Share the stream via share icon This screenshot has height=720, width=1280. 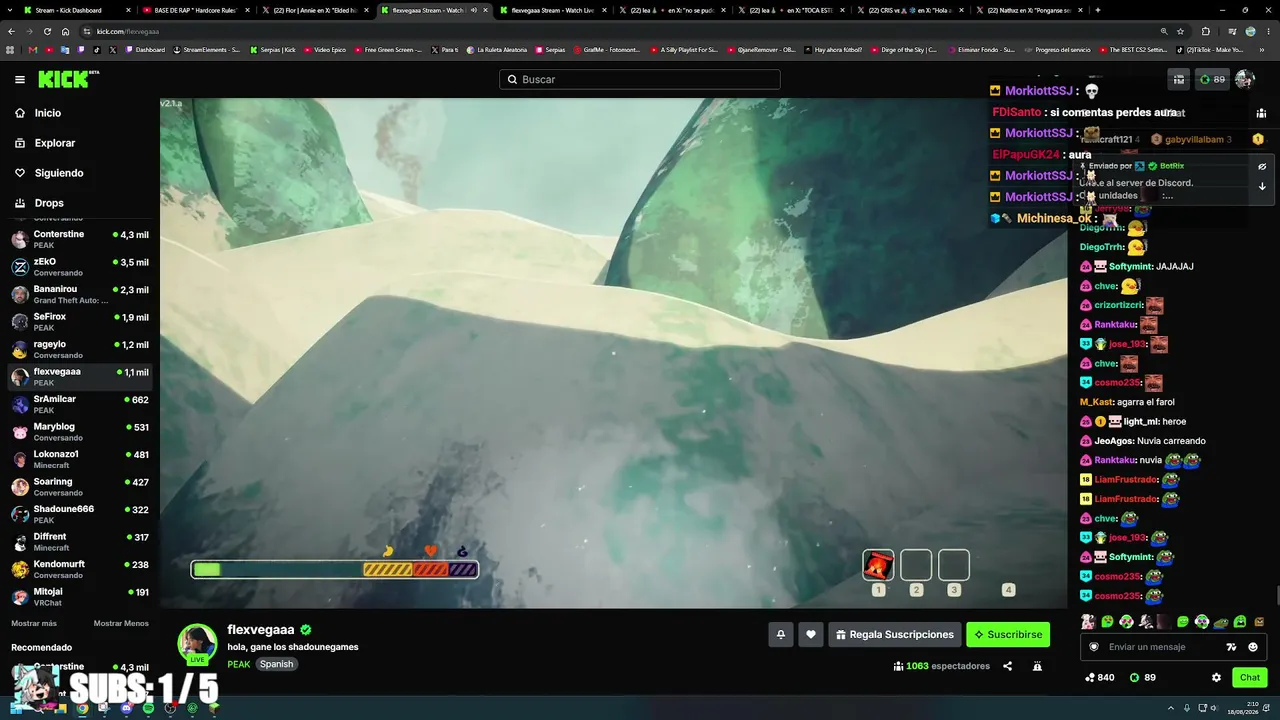click(1007, 666)
